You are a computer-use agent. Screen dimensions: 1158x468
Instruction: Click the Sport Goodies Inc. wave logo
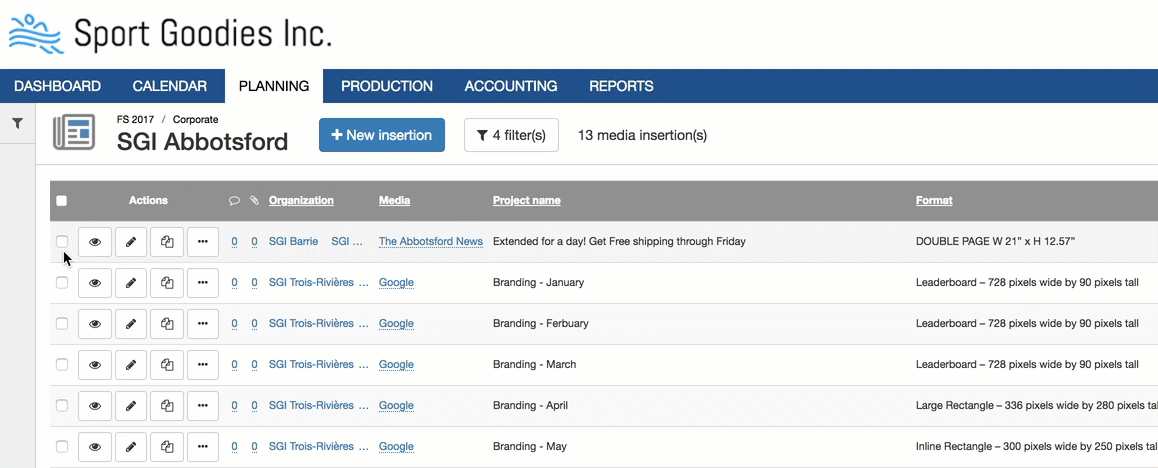36,34
